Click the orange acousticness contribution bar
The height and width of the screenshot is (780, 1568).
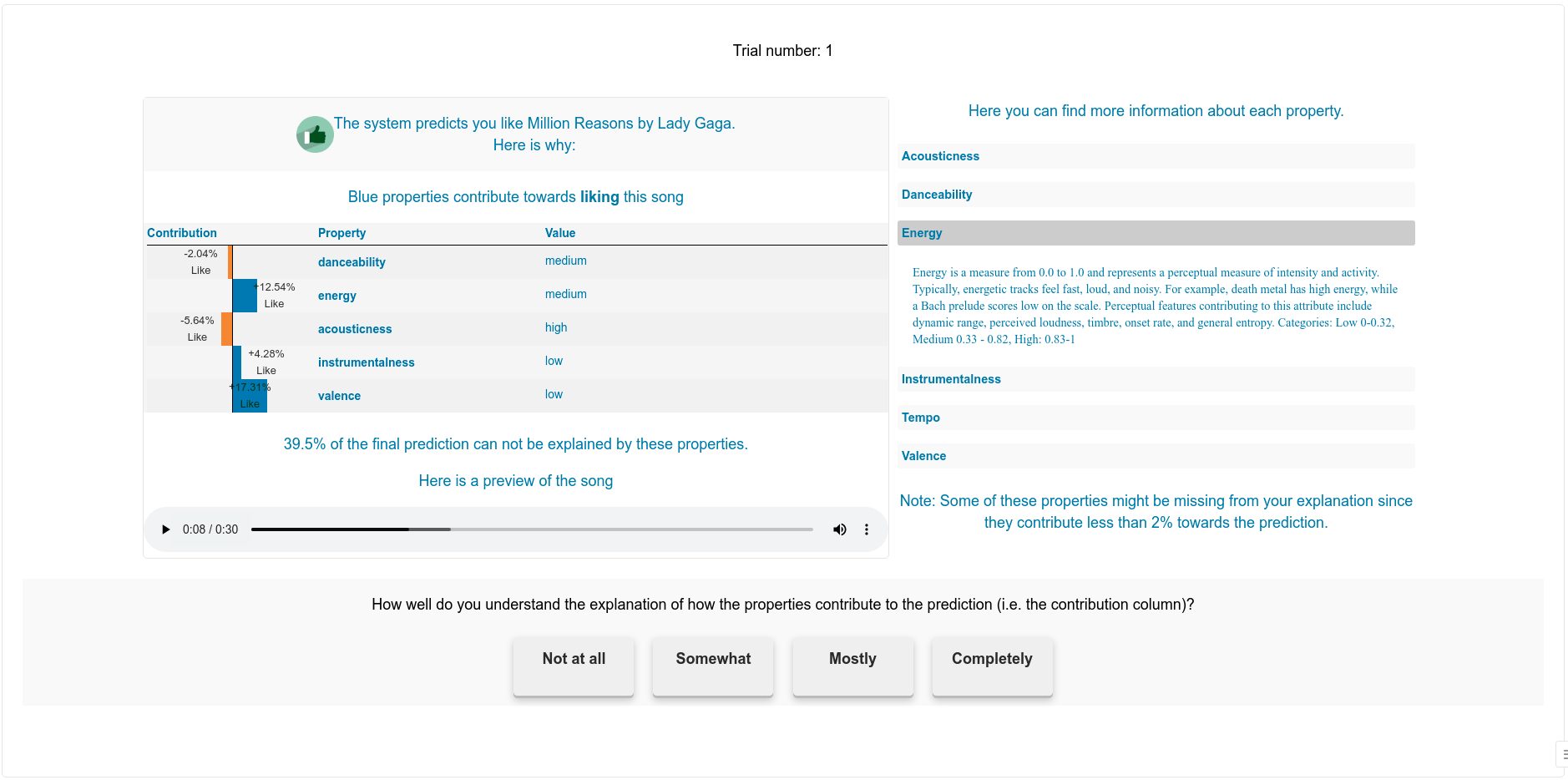click(226, 328)
